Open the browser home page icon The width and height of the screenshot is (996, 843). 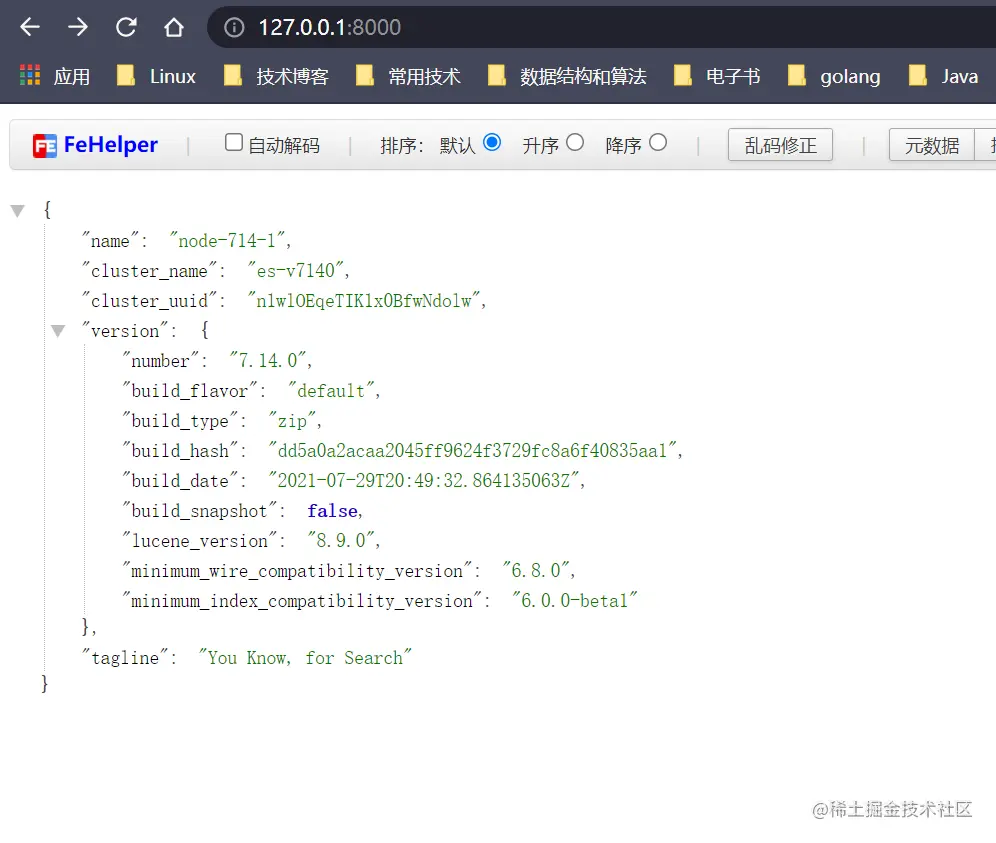tap(173, 27)
